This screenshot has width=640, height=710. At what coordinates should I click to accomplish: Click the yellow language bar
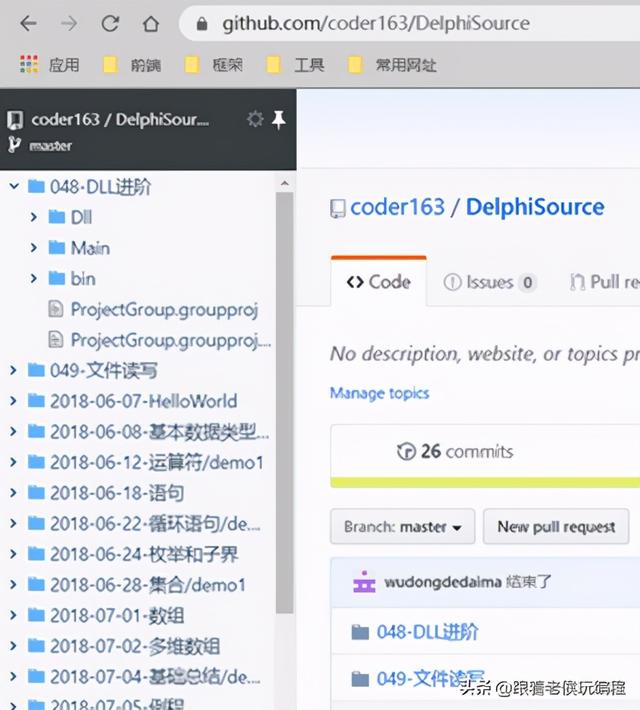[485, 482]
